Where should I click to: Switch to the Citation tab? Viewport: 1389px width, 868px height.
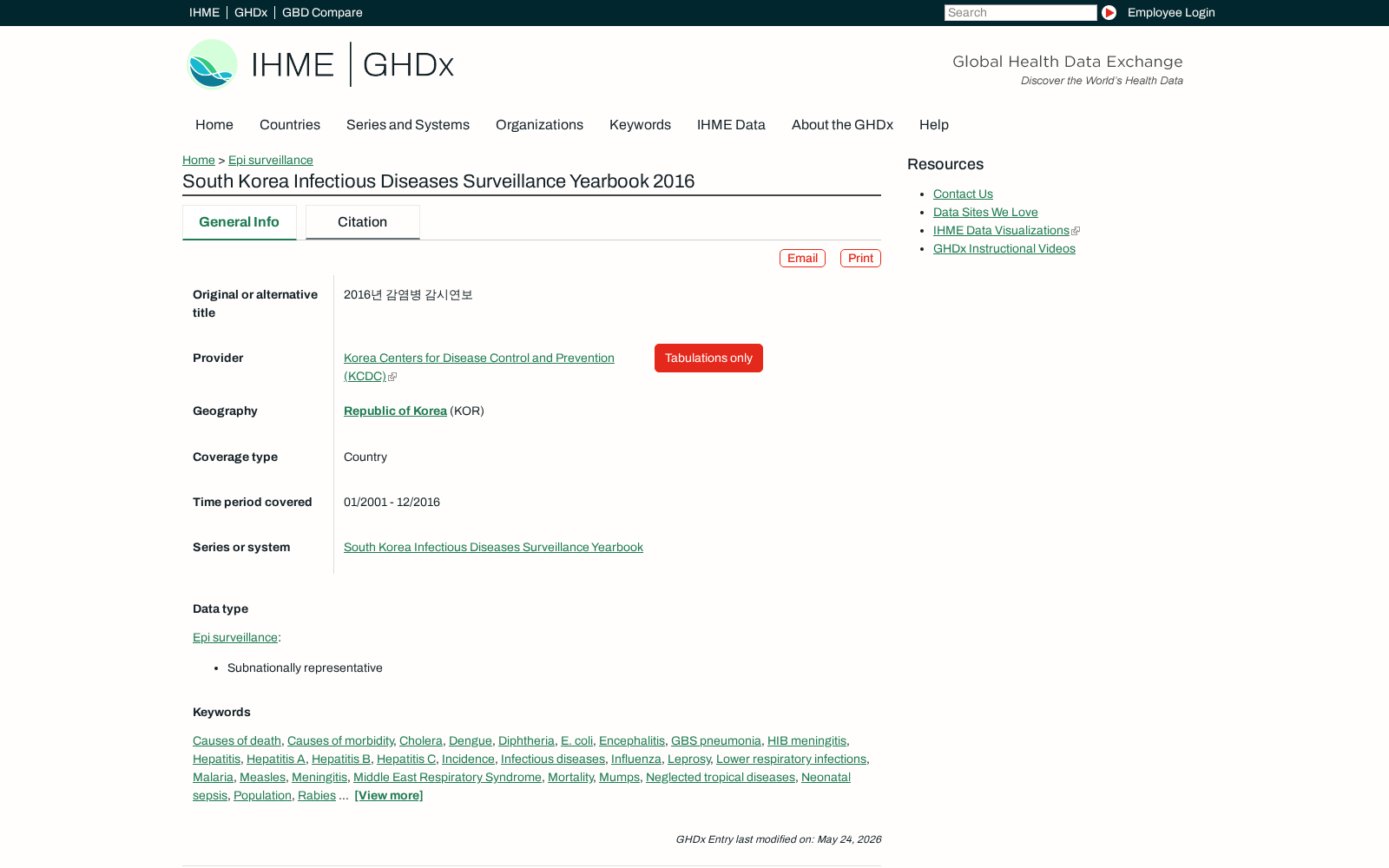[362, 222]
